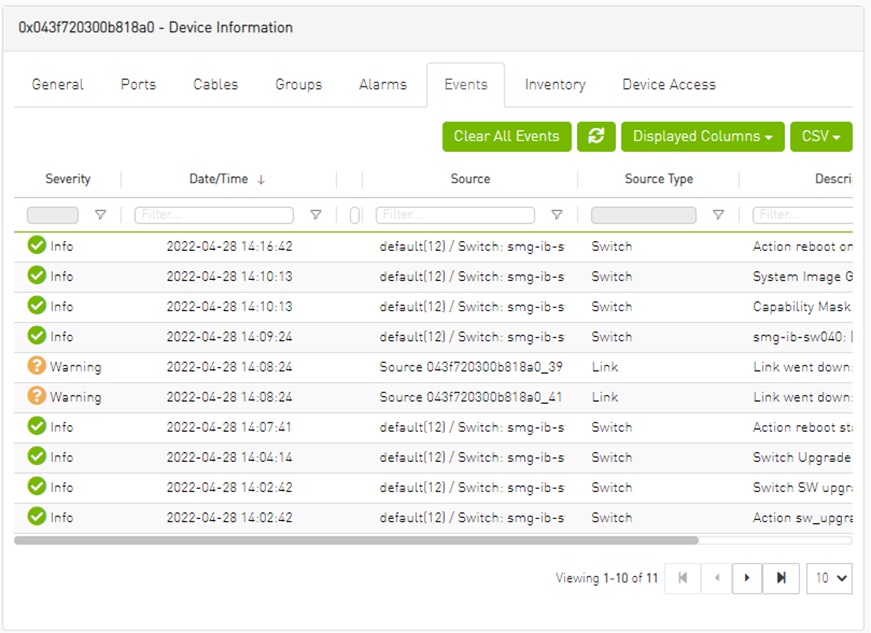The width and height of the screenshot is (871, 633).
Task: Click the Source Type filter funnel icon
Action: click(x=718, y=215)
